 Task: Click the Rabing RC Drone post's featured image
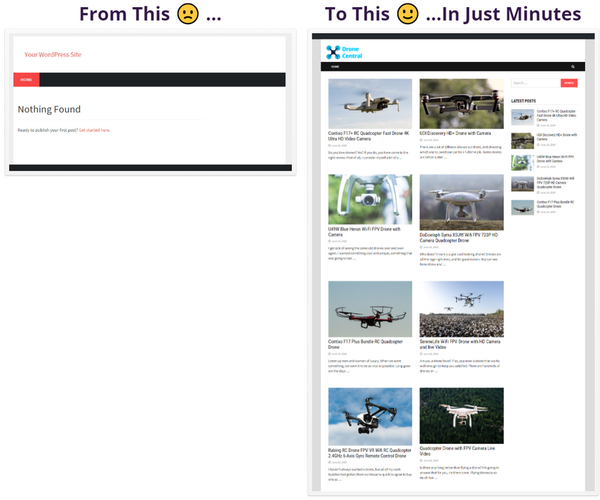click(370, 417)
